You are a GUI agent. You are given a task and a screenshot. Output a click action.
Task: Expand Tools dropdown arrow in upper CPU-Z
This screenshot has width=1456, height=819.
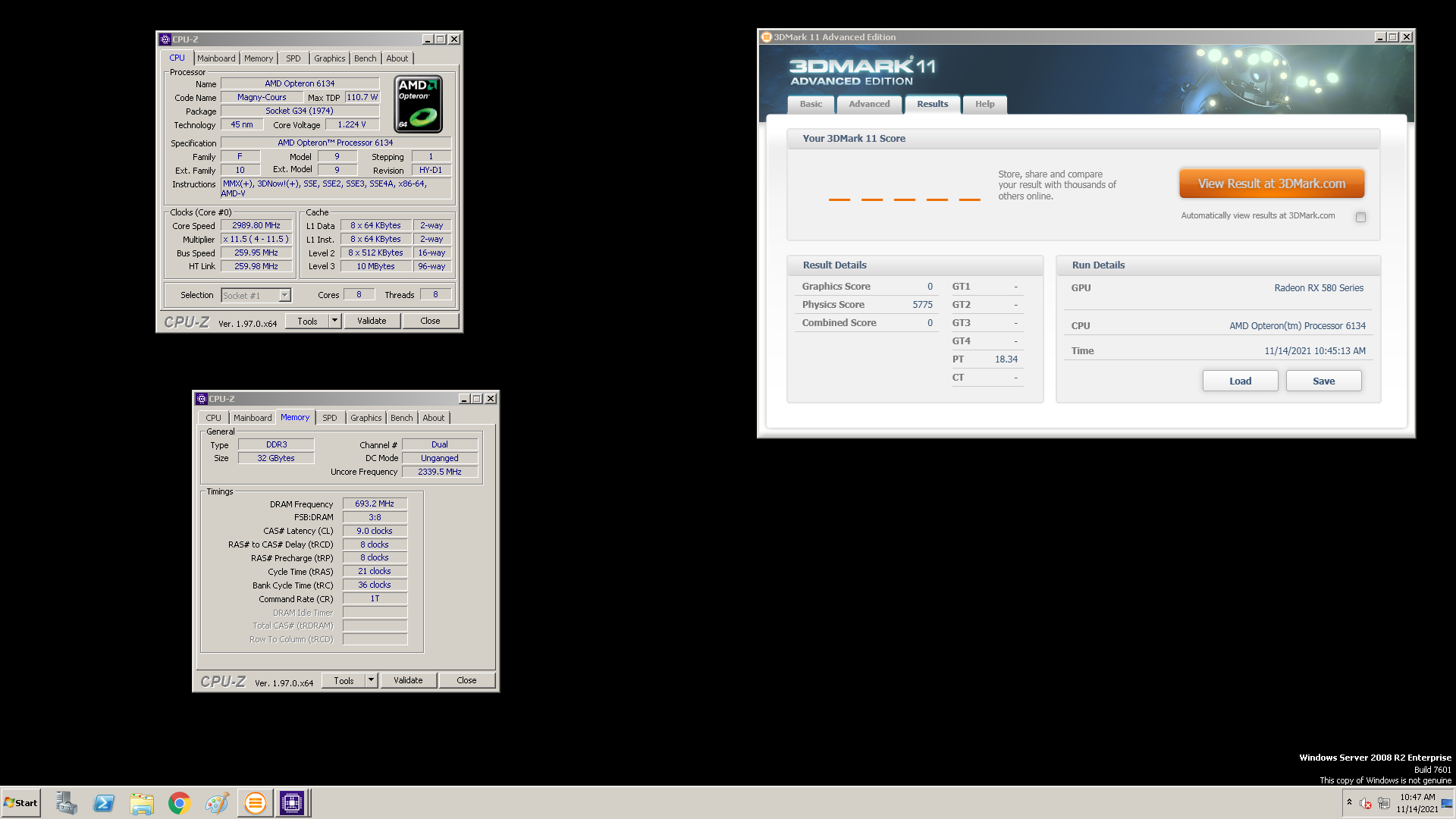334,322
